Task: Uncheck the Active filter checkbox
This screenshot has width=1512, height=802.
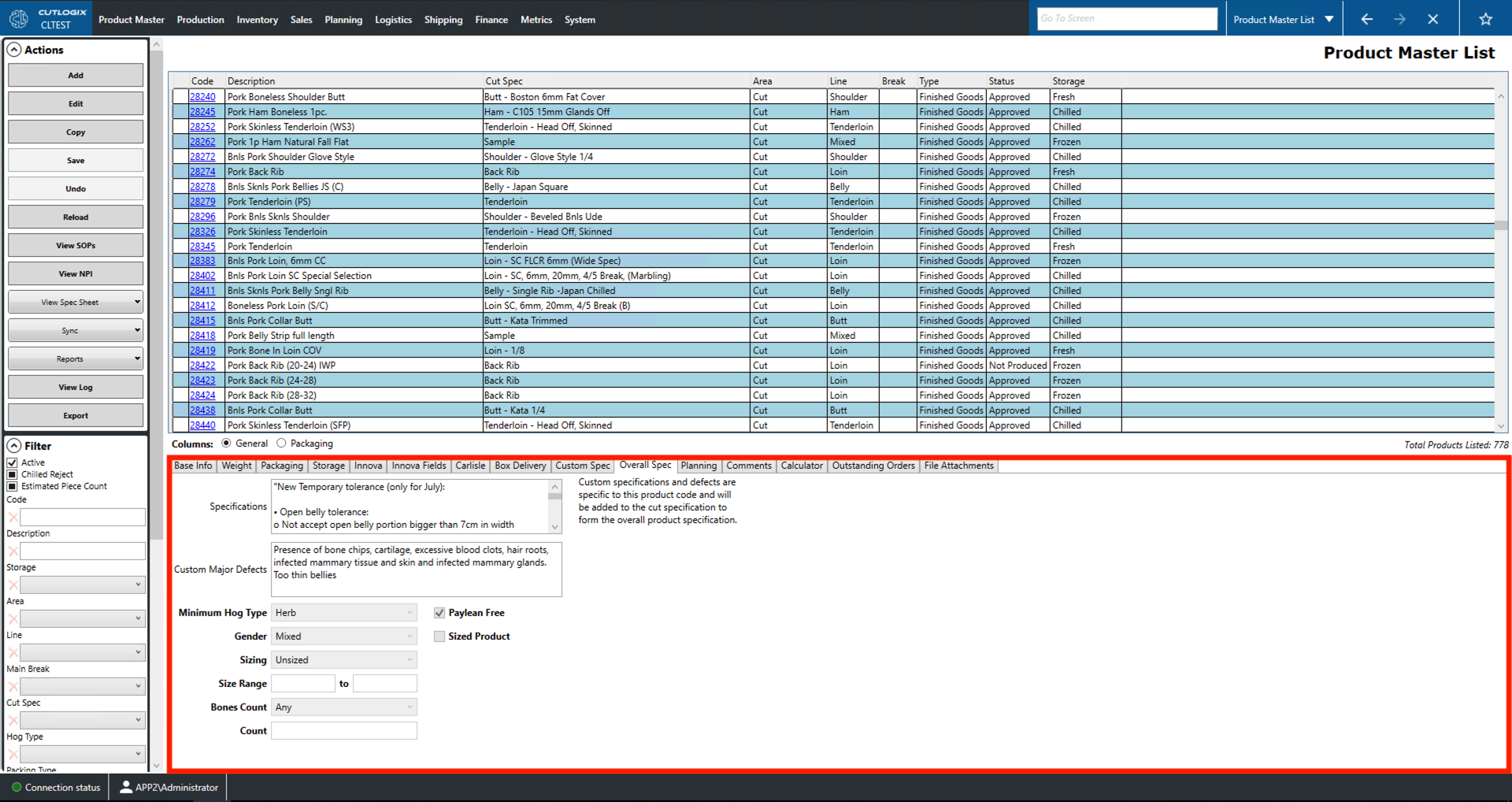Action: tap(12, 462)
